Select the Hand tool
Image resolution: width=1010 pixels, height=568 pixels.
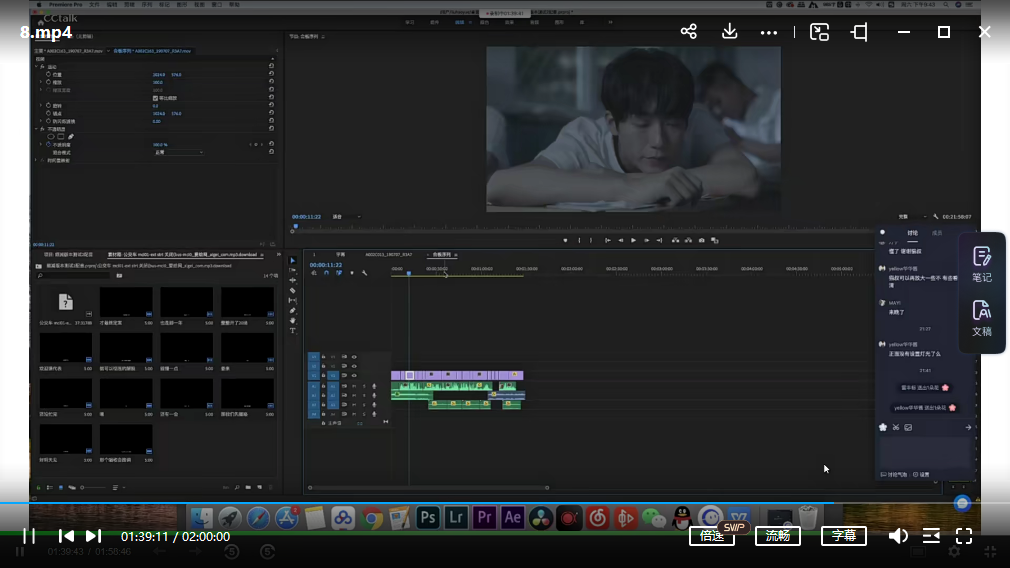[292, 320]
